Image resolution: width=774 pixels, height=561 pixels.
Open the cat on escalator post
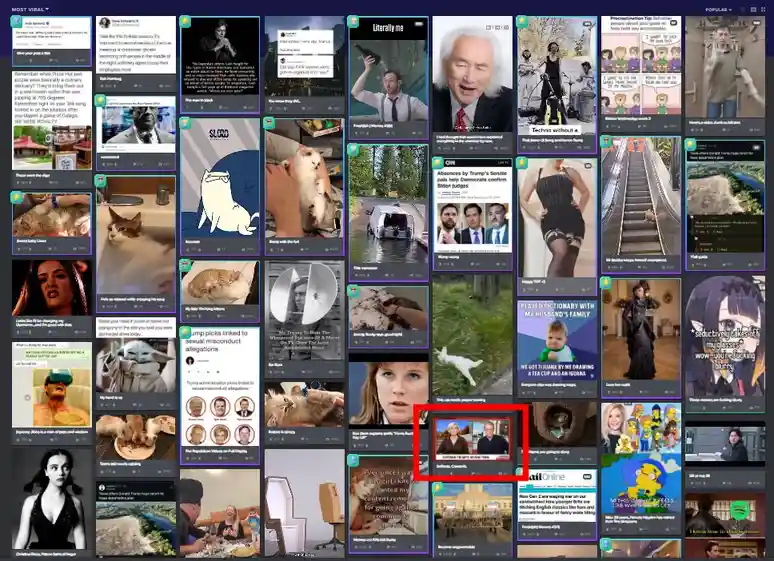[x=641, y=204]
